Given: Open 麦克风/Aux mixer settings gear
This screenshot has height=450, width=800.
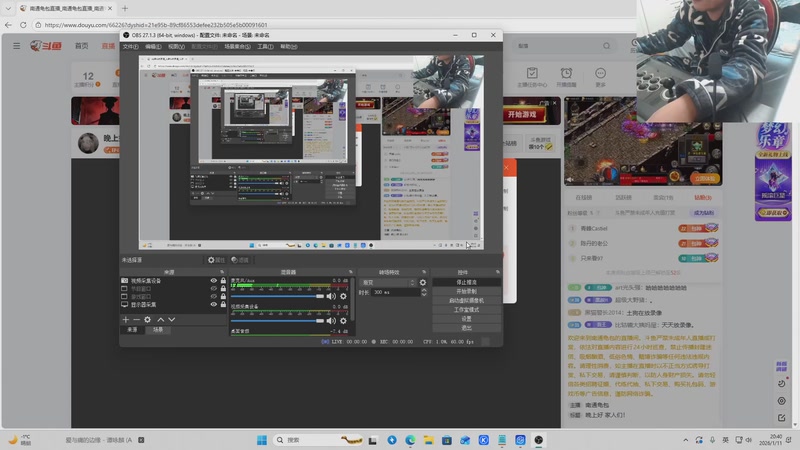Looking at the screenshot, I should [343, 296].
